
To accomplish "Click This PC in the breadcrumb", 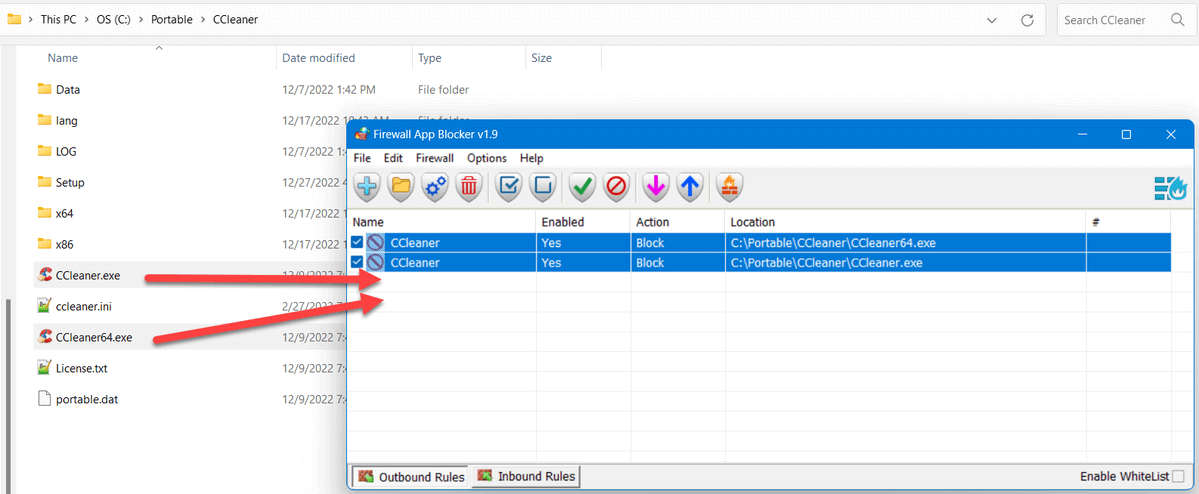I will pyautogui.click(x=59, y=20).
